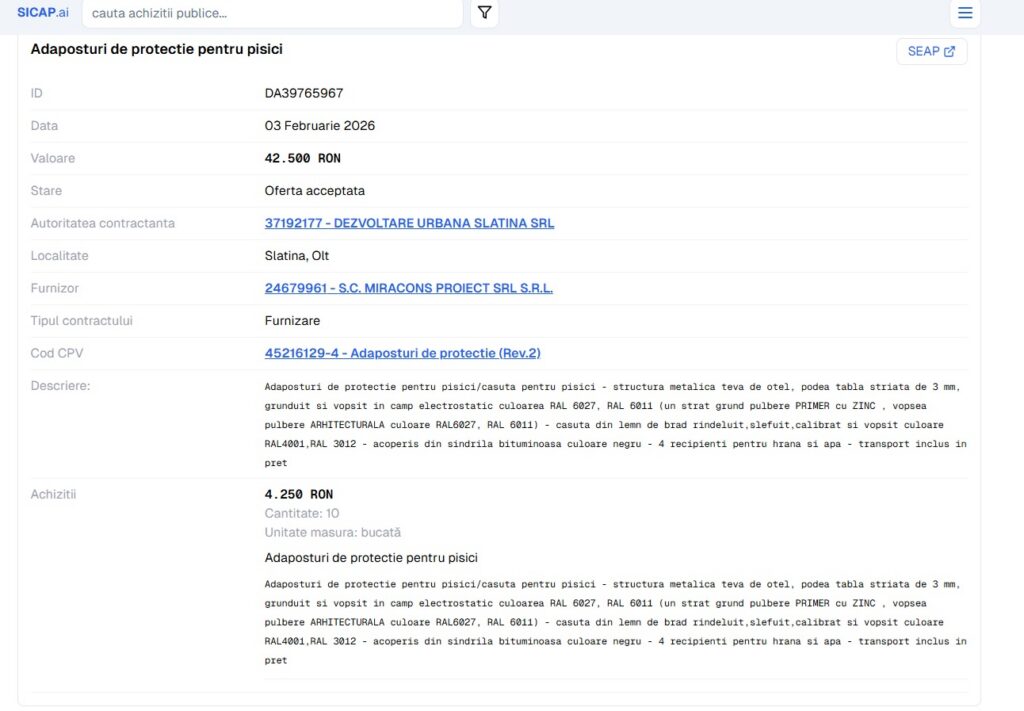
Task: Click the SICAP.ai logo
Action: pyautogui.click(x=42, y=12)
